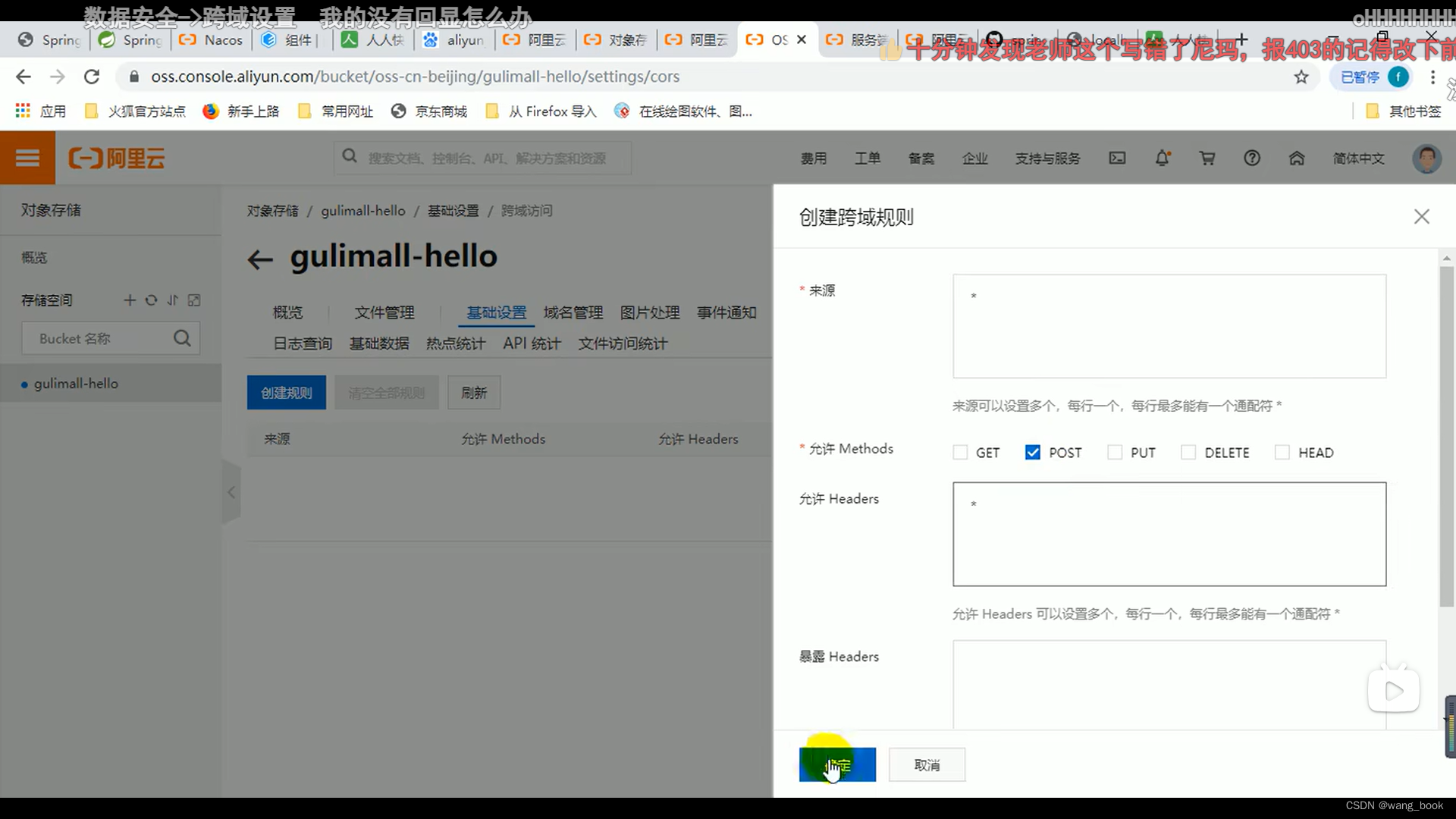The image size is (1456, 819).
Task: Close the OSS browser tab
Action: point(802,39)
